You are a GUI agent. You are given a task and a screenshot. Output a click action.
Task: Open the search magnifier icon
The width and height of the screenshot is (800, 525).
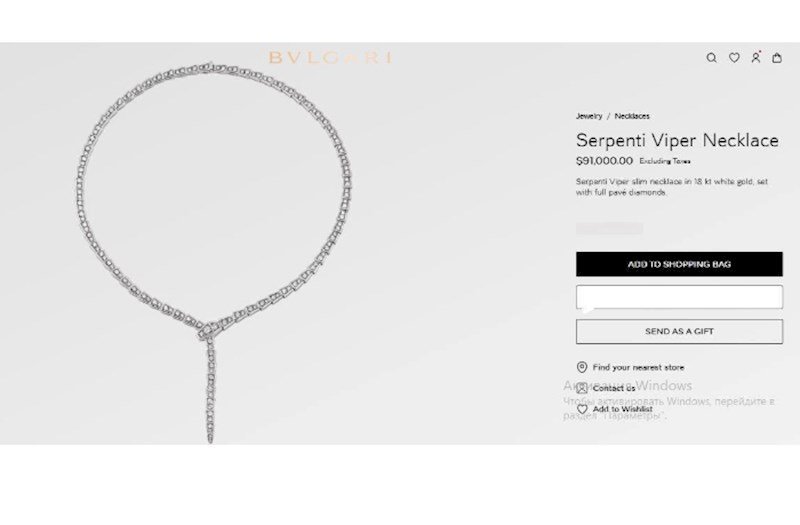pyautogui.click(x=711, y=58)
